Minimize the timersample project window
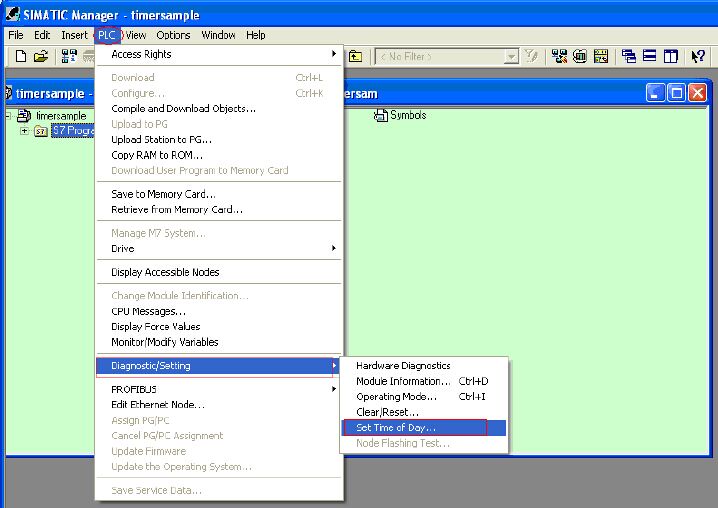718x508 pixels. [655, 93]
